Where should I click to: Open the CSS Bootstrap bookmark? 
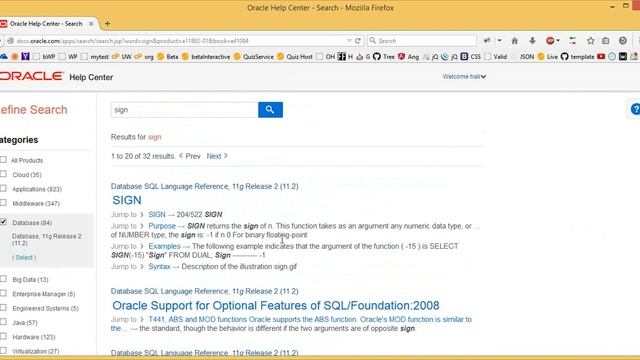tap(471, 57)
